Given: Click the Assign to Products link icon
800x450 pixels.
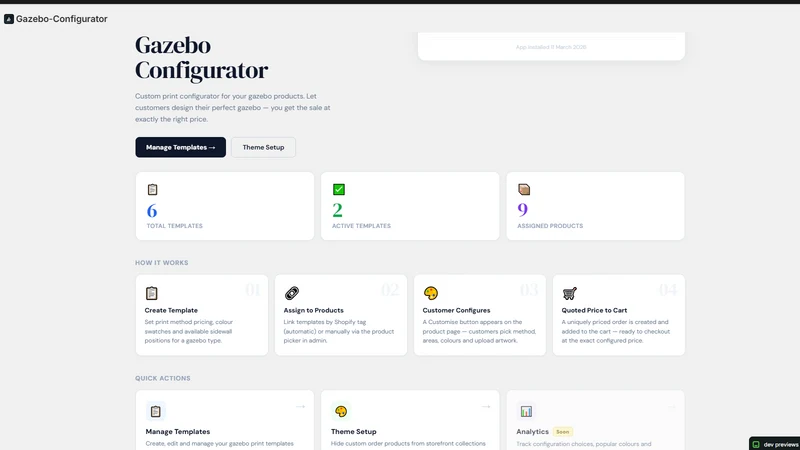Looking at the screenshot, I should click(x=292, y=293).
